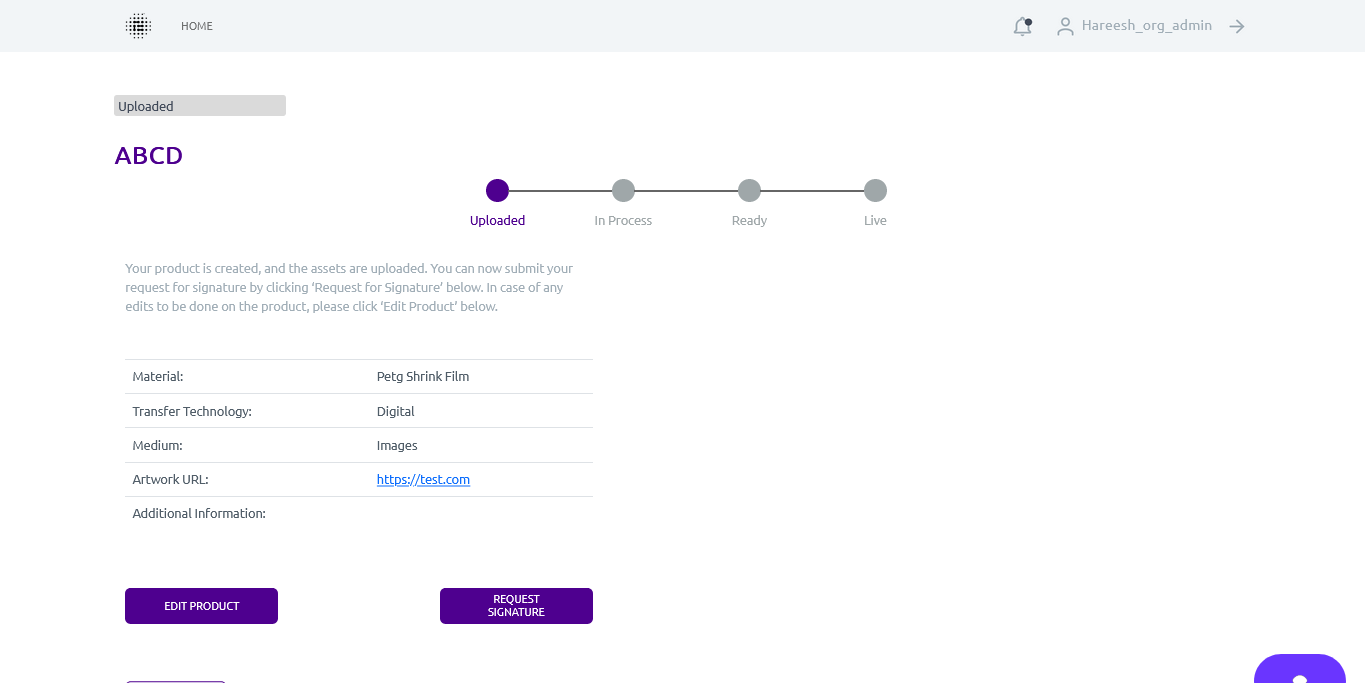Click the Live step label
This screenshot has width=1365, height=683.
pyautogui.click(x=875, y=221)
